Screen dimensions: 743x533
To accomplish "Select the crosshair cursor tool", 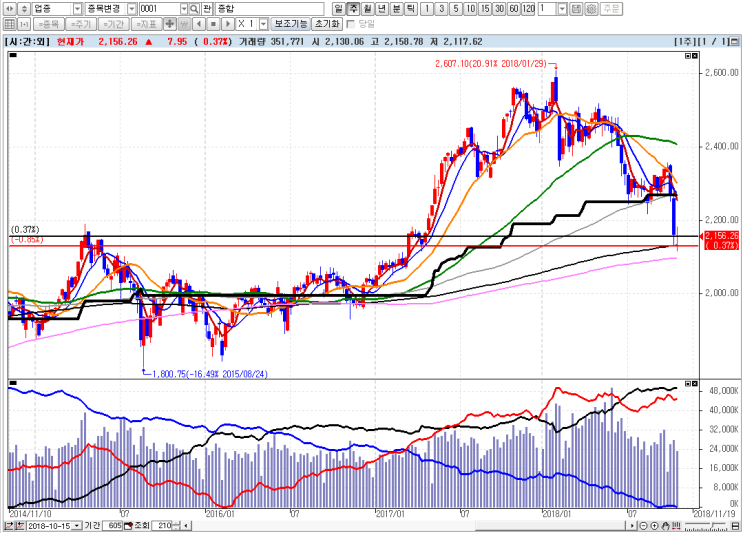I will tap(170, 24).
